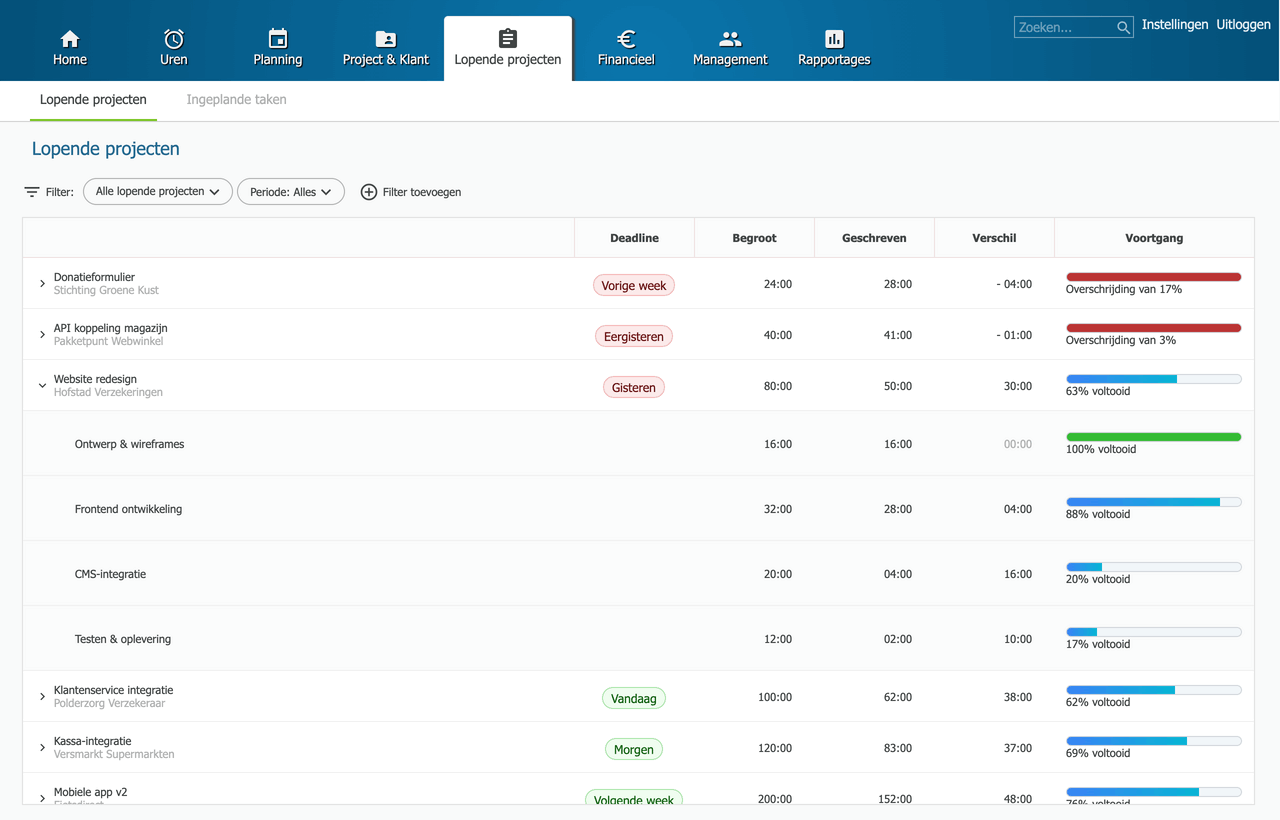Open the Periode: Alles dropdown

tap(291, 192)
